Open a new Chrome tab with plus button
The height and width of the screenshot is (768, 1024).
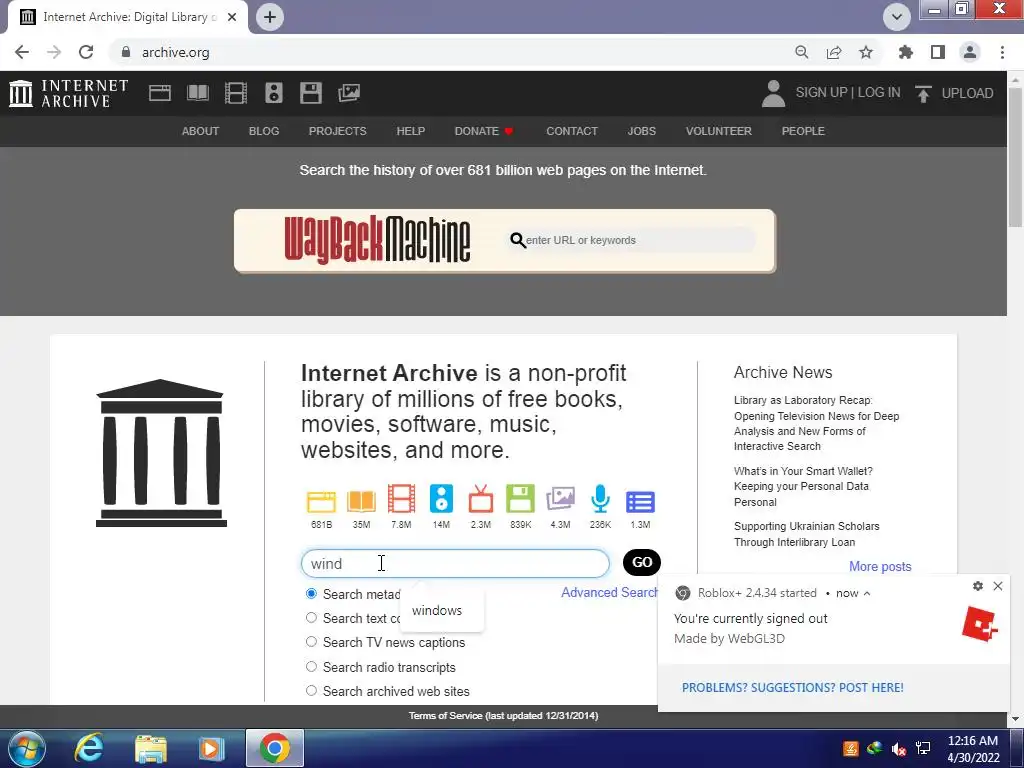point(270,17)
